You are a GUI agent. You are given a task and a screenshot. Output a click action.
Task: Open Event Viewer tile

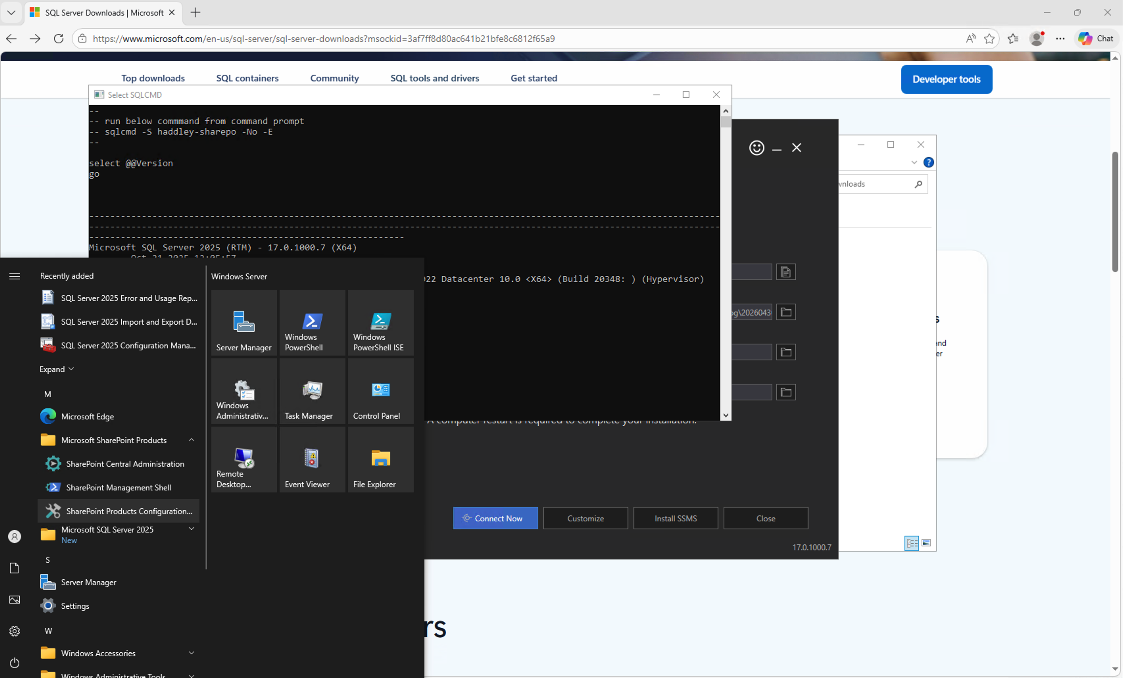[312, 460]
